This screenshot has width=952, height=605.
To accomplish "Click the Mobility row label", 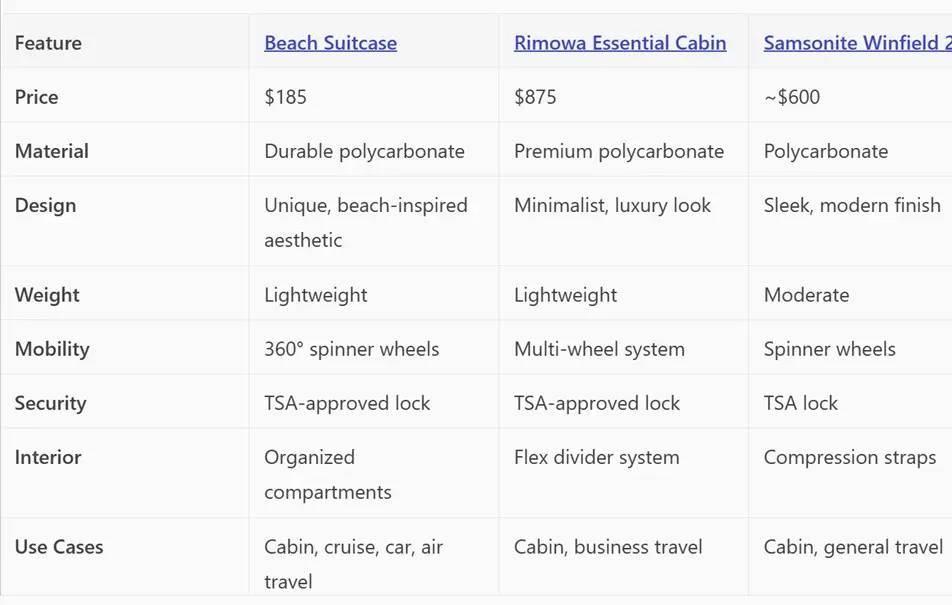I will pyautogui.click(x=52, y=349).
